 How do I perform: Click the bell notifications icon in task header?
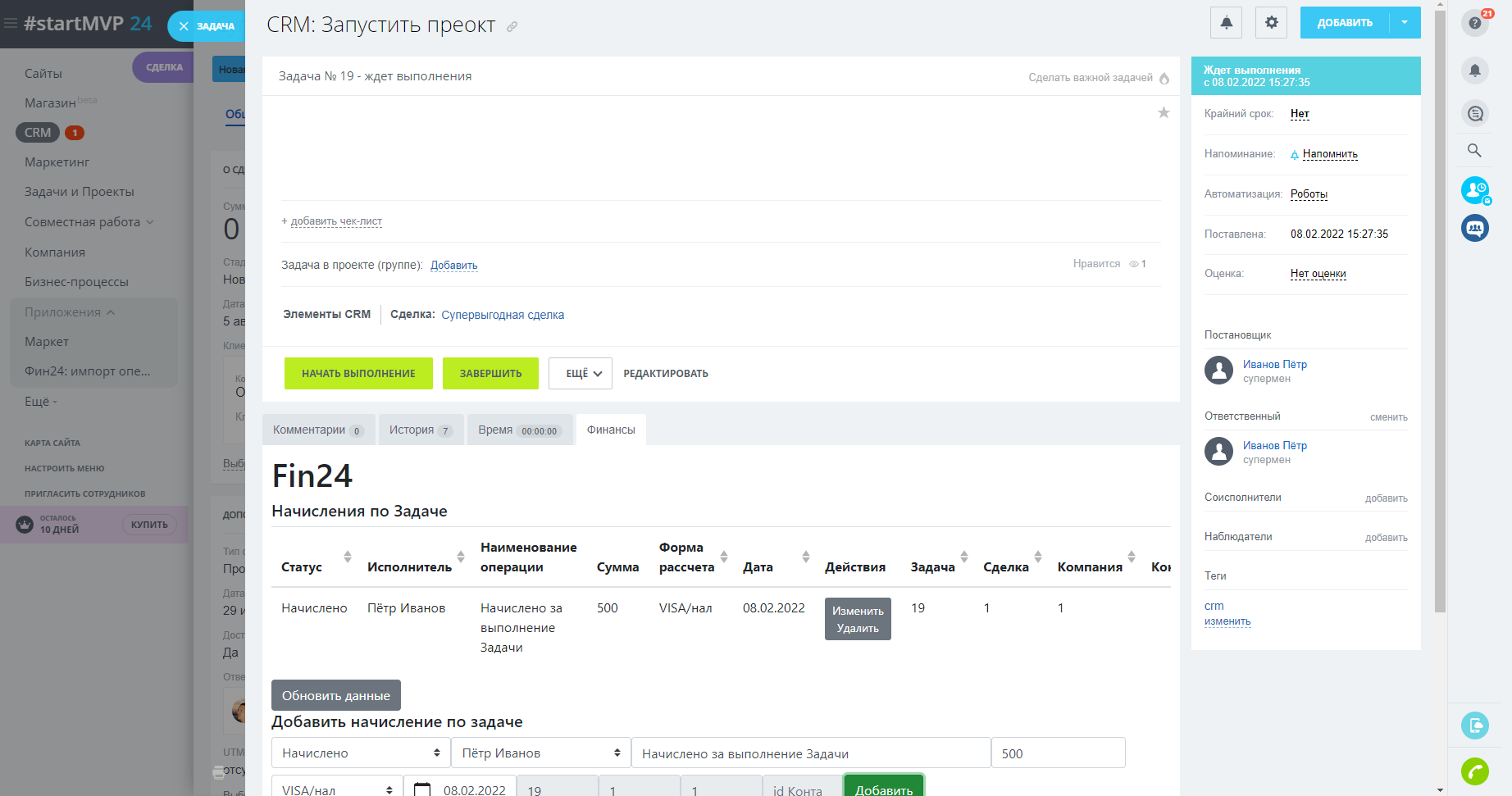(x=1226, y=23)
